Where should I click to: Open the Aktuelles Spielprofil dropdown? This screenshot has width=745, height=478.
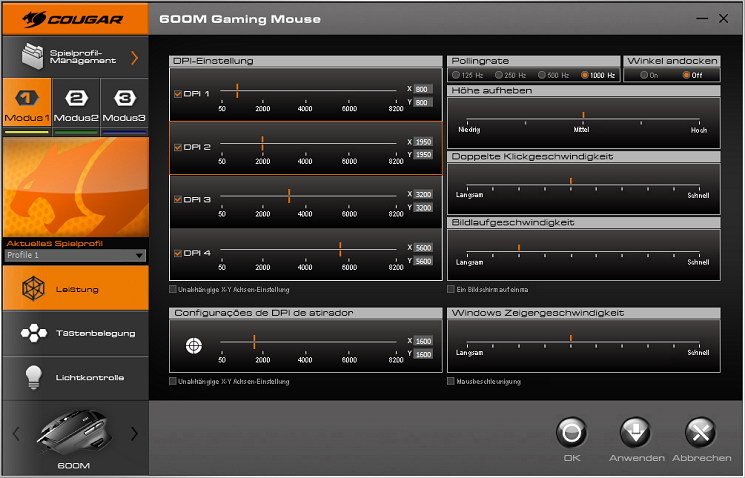pyautogui.click(x=139, y=256)
